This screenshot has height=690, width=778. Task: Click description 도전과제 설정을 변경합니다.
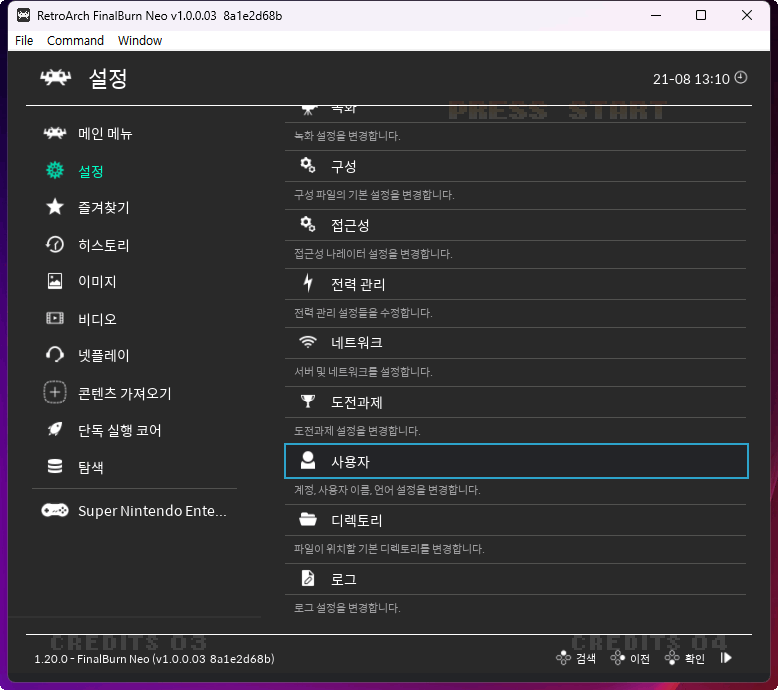(x=357, y=431)
